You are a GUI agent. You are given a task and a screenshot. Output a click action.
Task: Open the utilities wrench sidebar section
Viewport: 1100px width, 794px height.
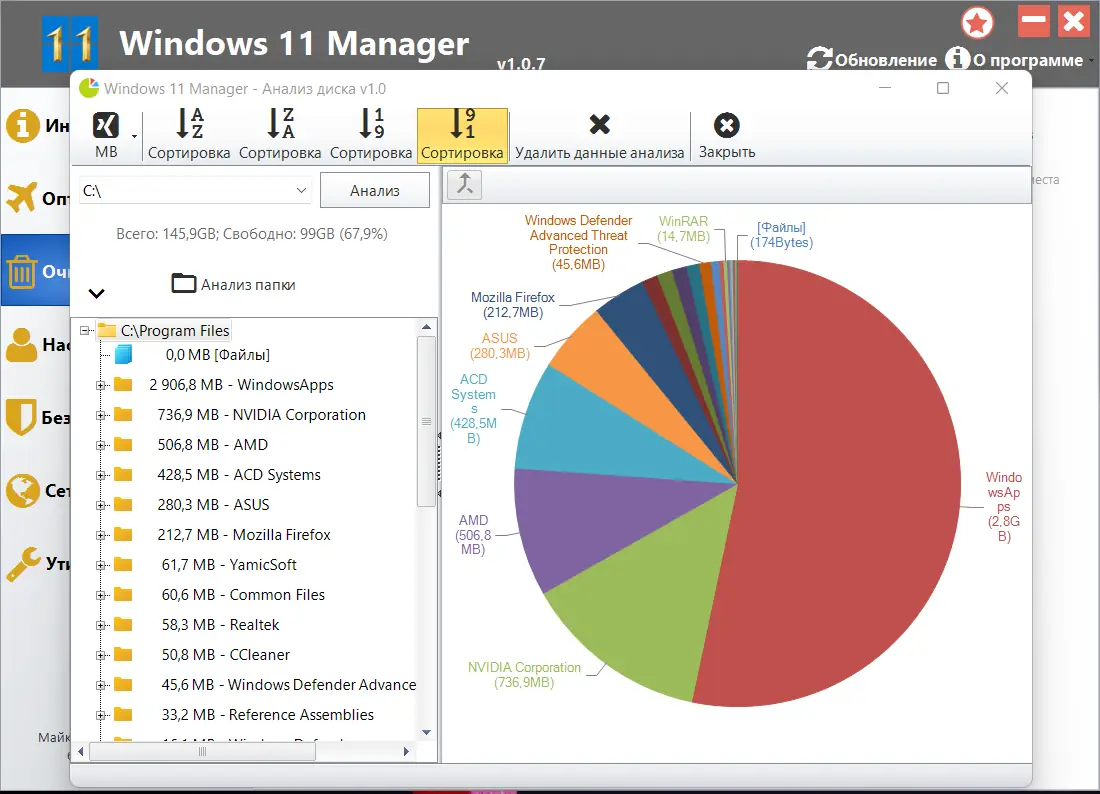click(x=35, y=563)
